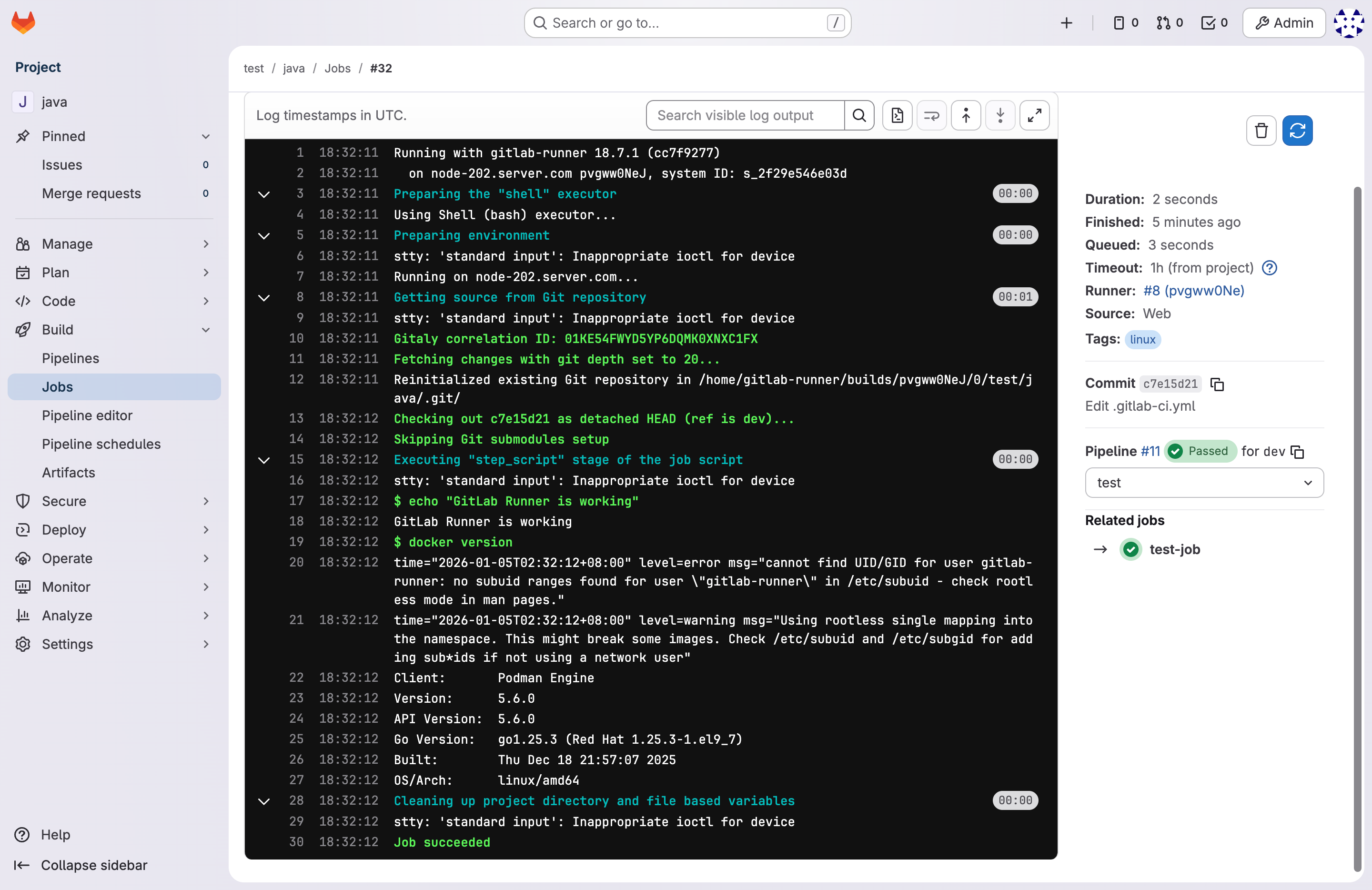1372x890 pixels.
Task: Click the show complete raw log icon
Action: click(x=897, y=115)
